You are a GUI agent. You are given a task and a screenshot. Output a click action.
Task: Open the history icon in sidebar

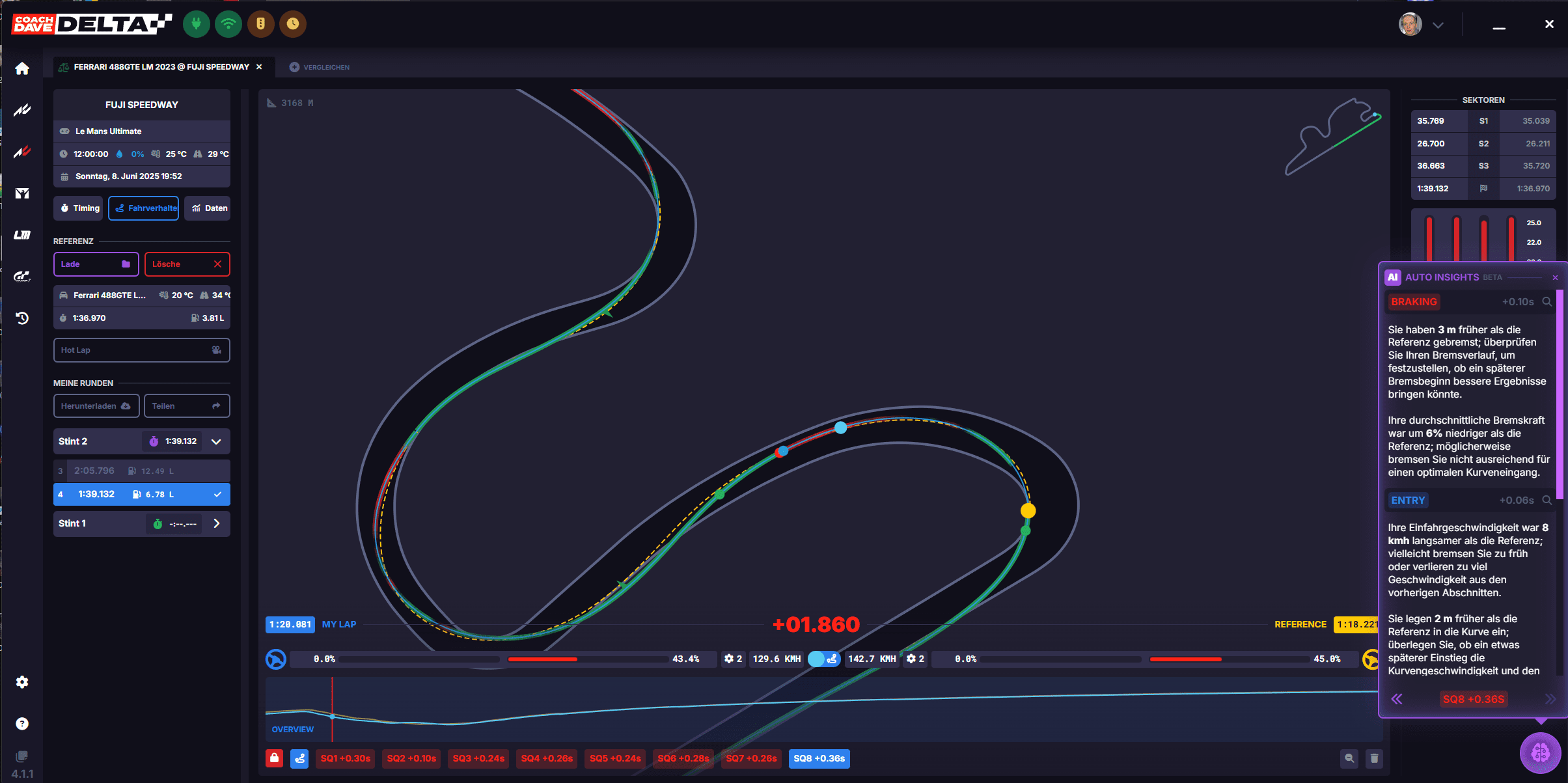click(22, 318)
